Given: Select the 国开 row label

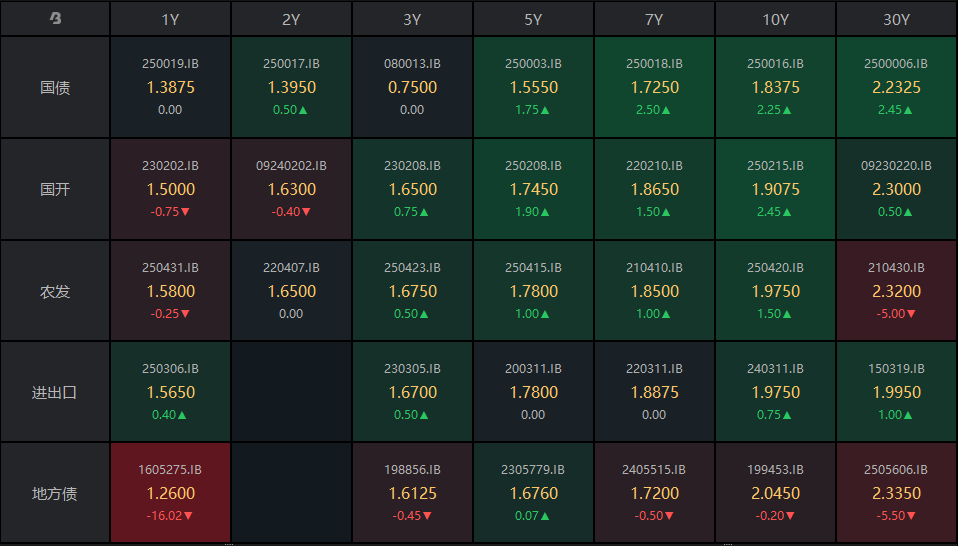Looking at the screenshot, I should tap(55, 189).
